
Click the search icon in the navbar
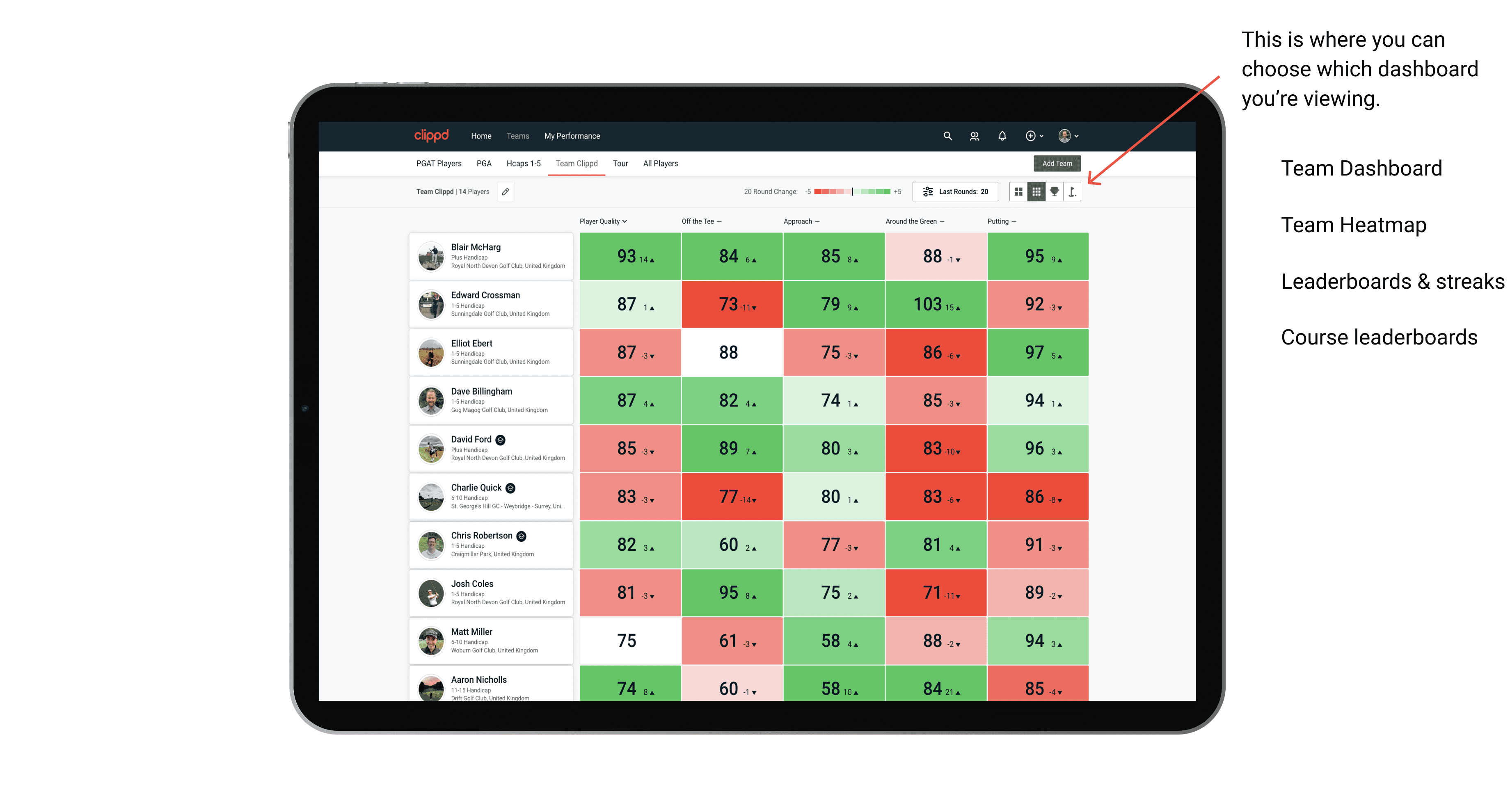tap(945, 136)
